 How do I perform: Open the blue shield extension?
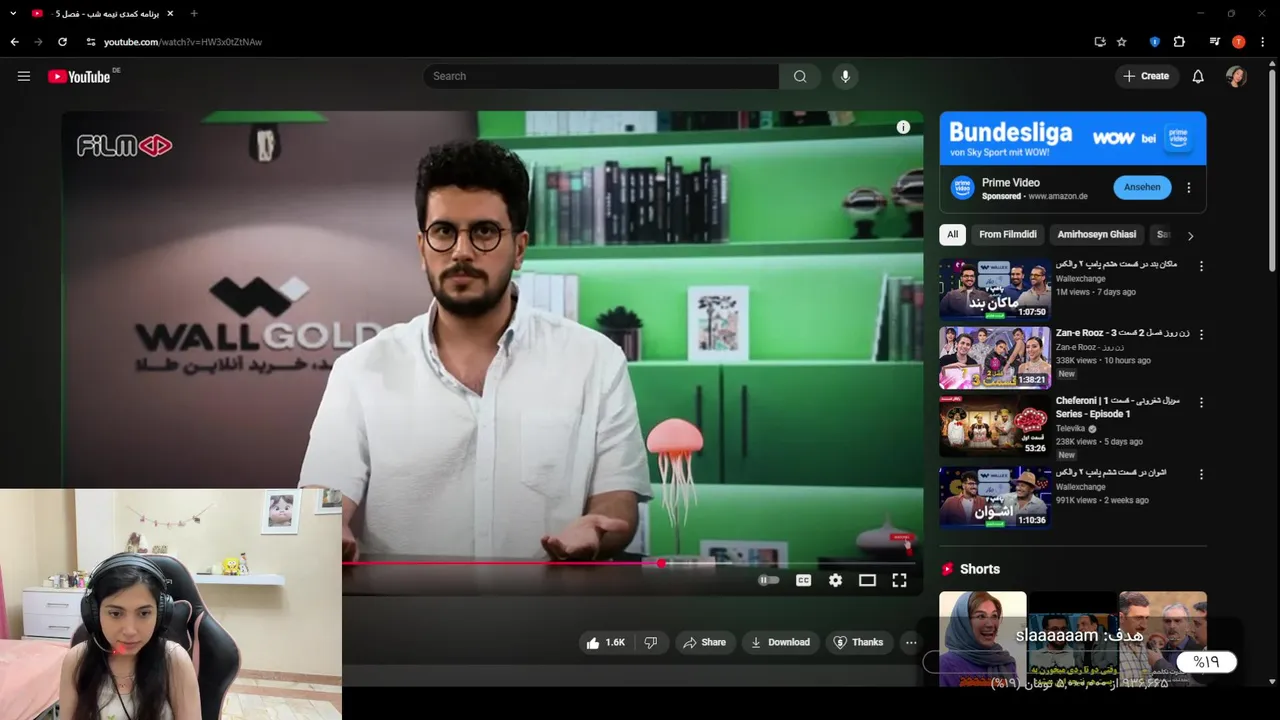tap(1155, 42)
